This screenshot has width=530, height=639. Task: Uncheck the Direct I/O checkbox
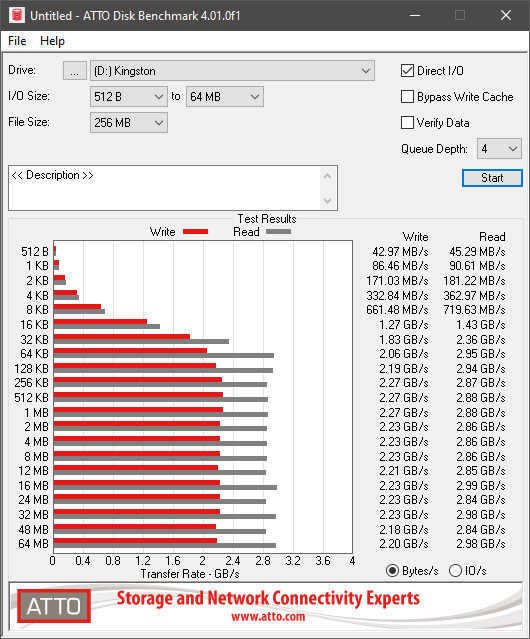click(407, 71)
